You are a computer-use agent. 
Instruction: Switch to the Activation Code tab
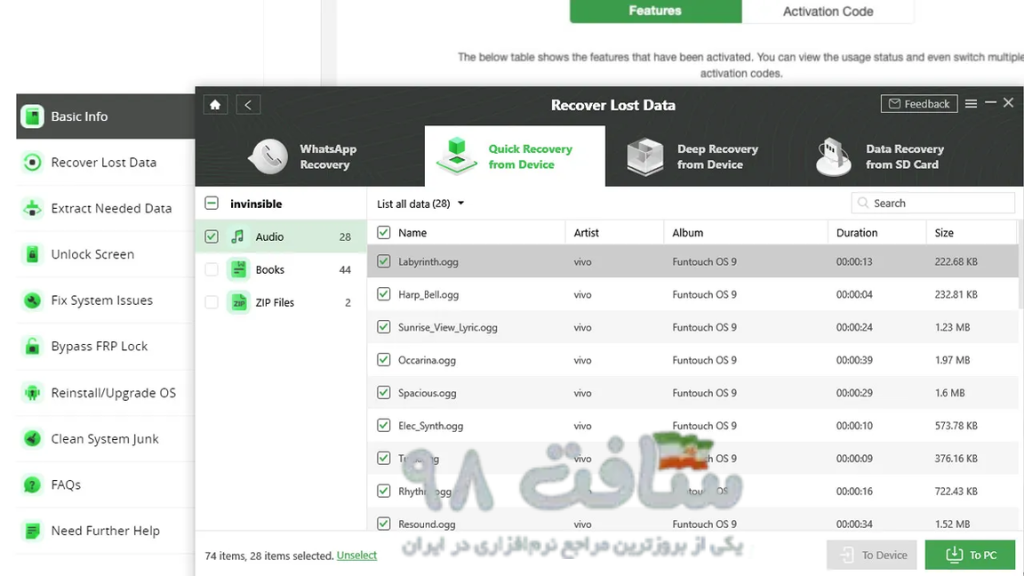827,11
